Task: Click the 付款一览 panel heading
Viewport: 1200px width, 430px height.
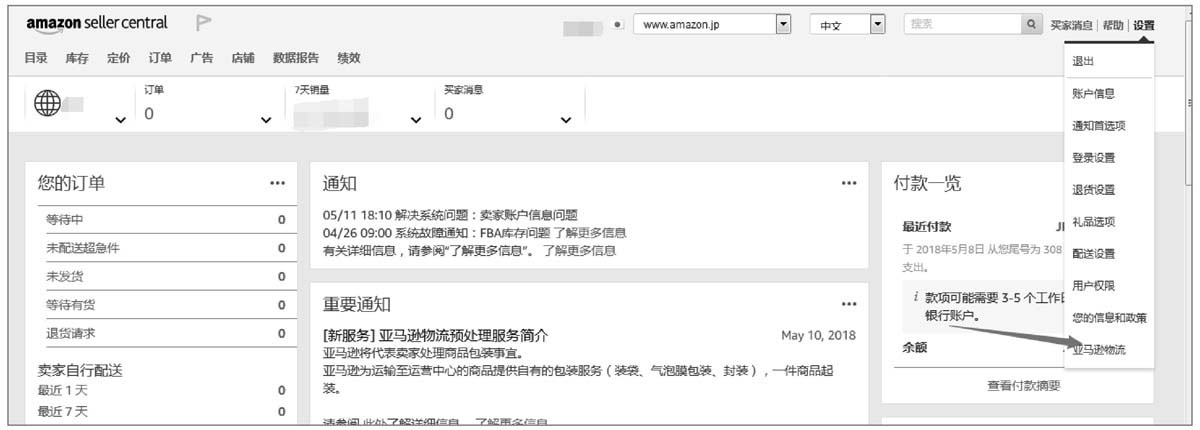Action: [927, 183]
